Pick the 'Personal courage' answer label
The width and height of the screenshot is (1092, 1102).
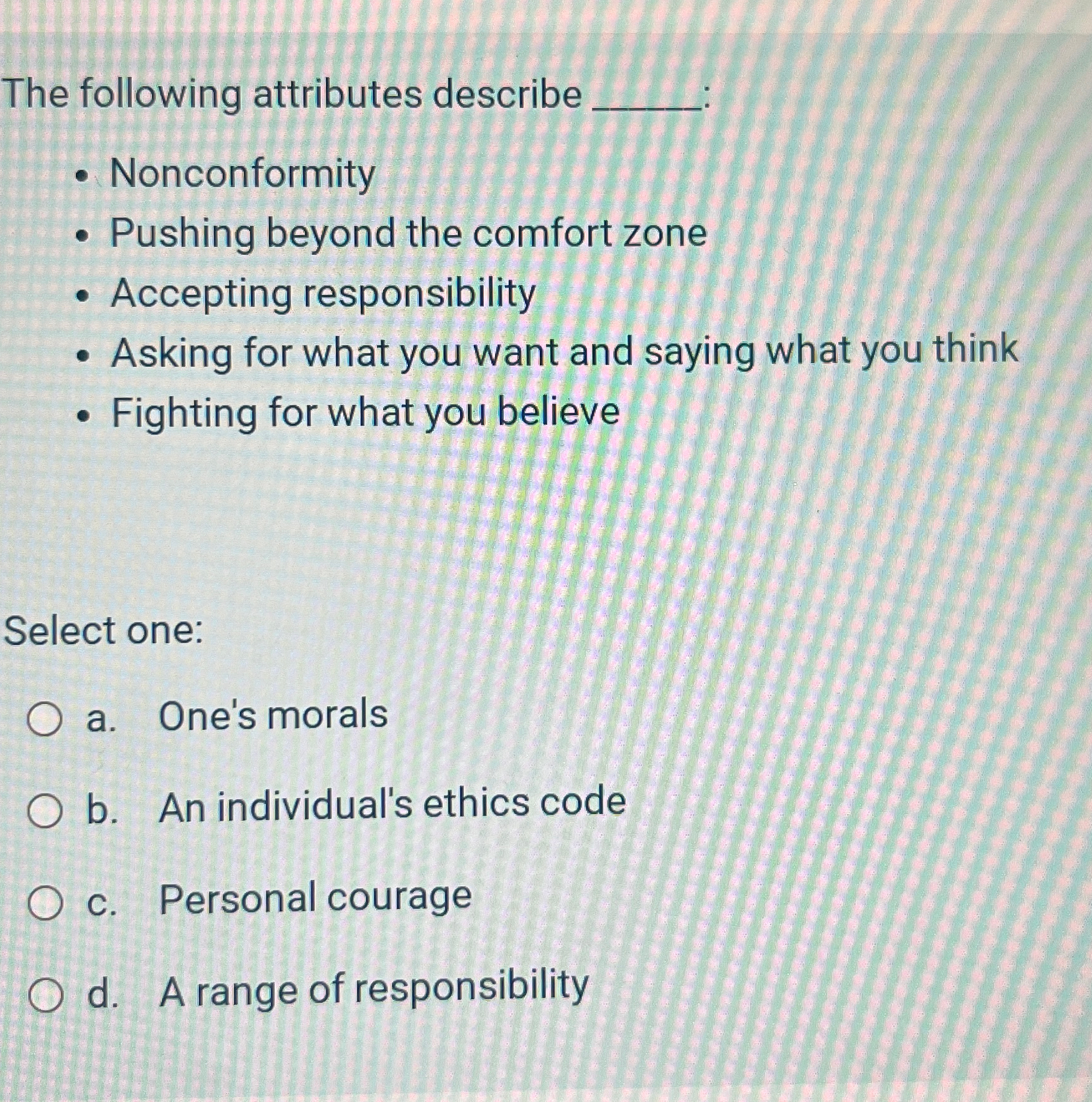pos(316,899)
